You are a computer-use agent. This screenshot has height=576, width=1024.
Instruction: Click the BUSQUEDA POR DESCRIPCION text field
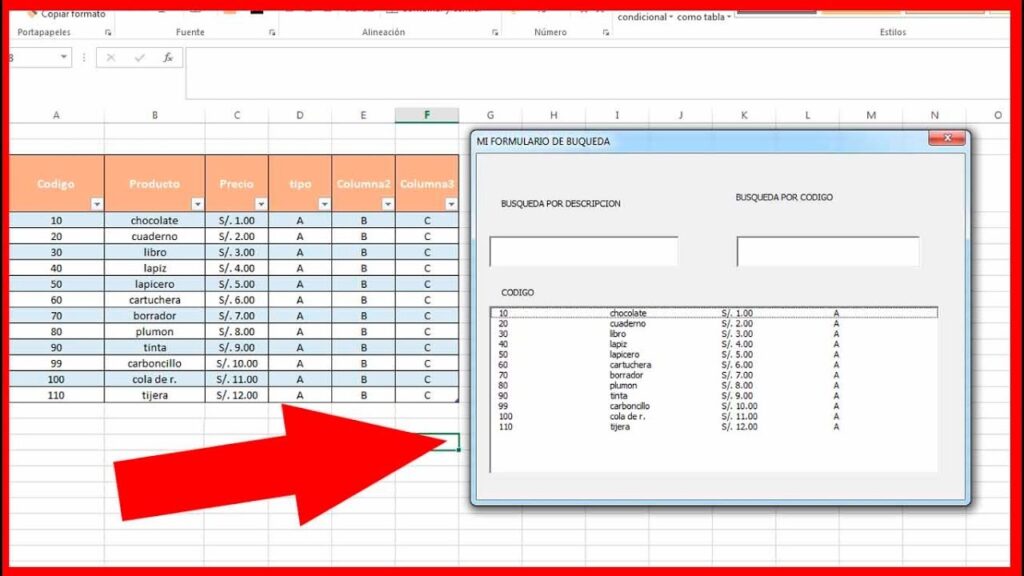(585, 251)
